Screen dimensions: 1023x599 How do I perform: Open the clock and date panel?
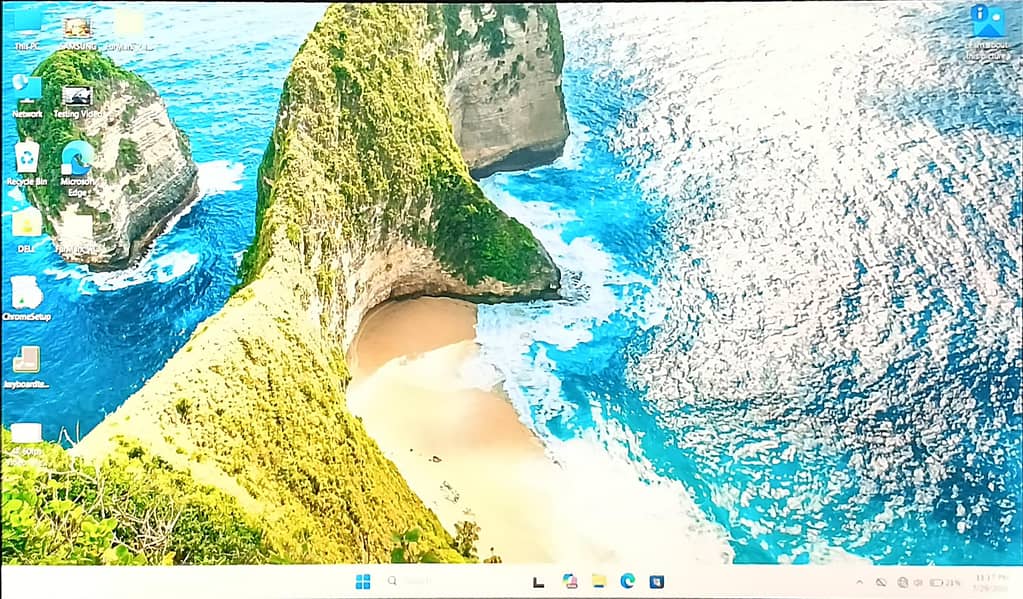point(991,582)
